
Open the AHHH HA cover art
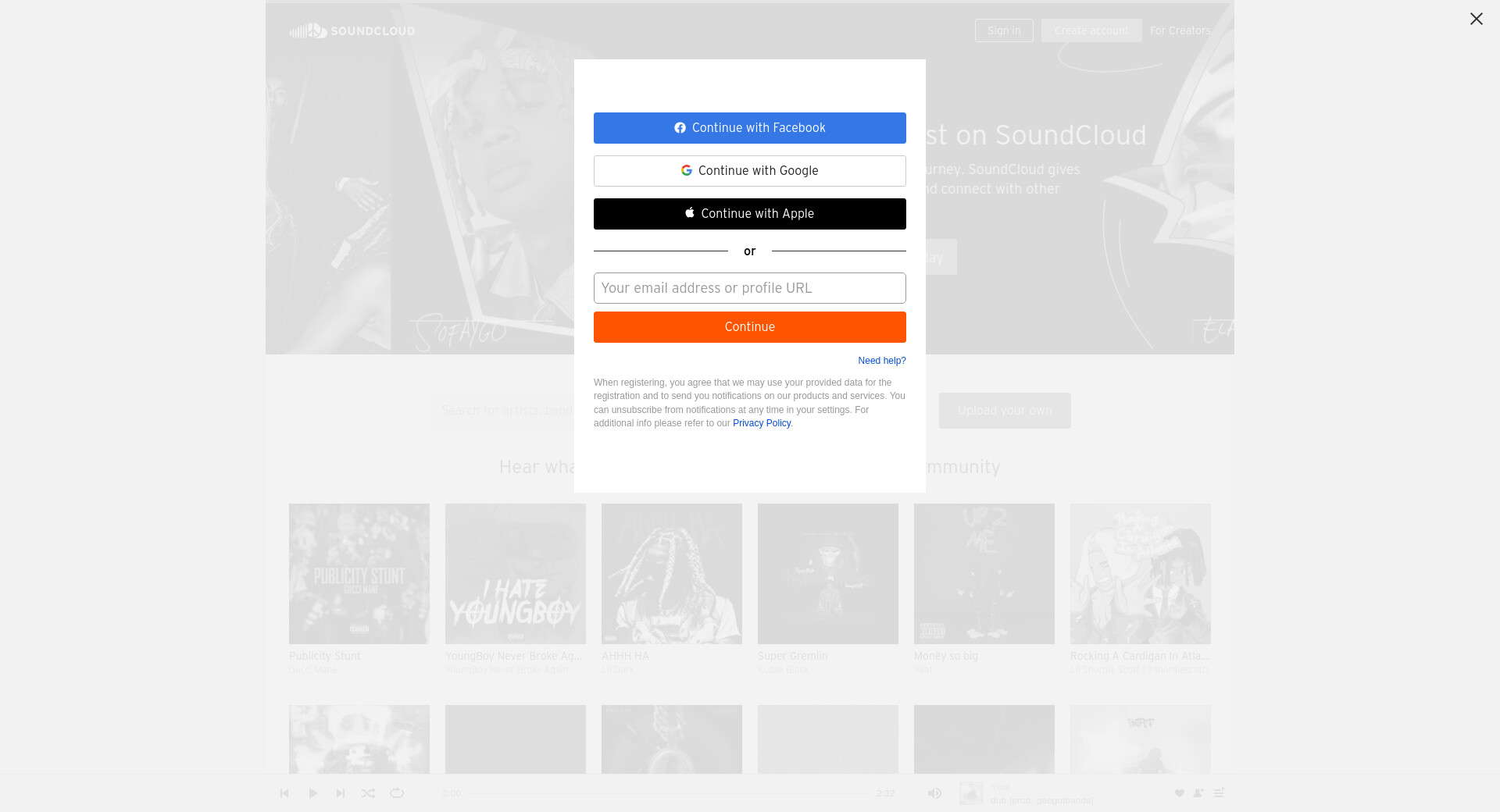672,574
